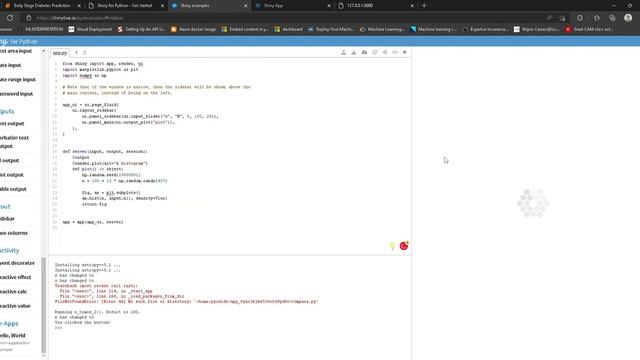Open the Password input example
The height and width of the screenshot is (360, 640).
click(x=16, y=94)
